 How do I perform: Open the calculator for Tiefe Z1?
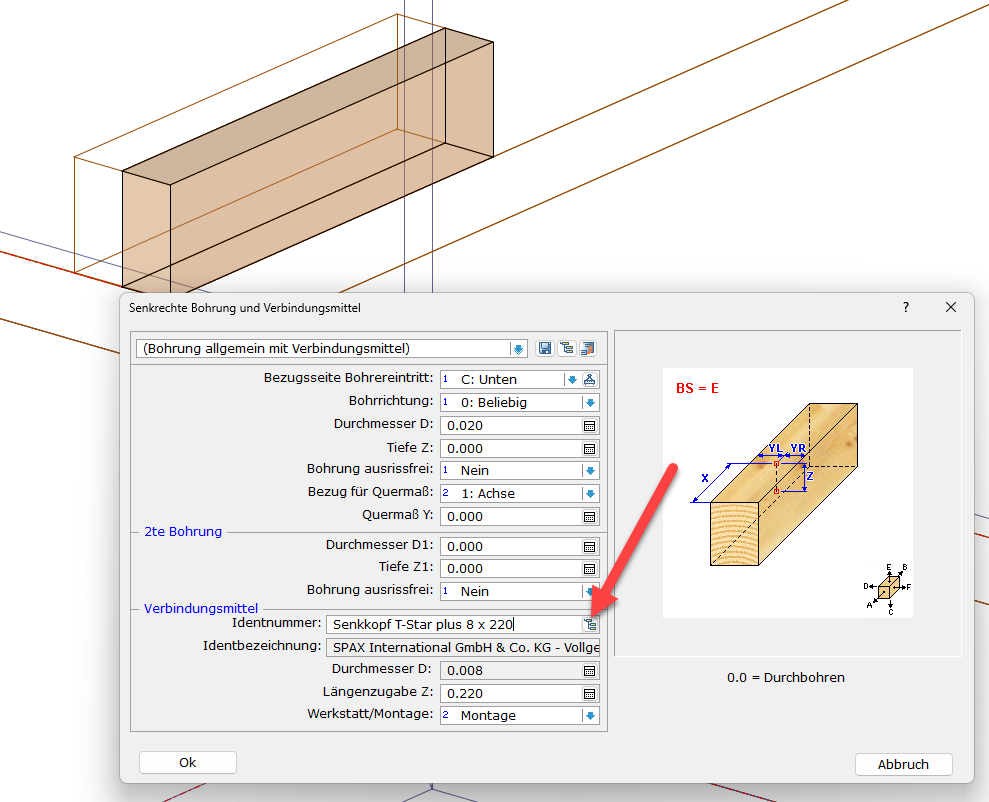[590, 569]
